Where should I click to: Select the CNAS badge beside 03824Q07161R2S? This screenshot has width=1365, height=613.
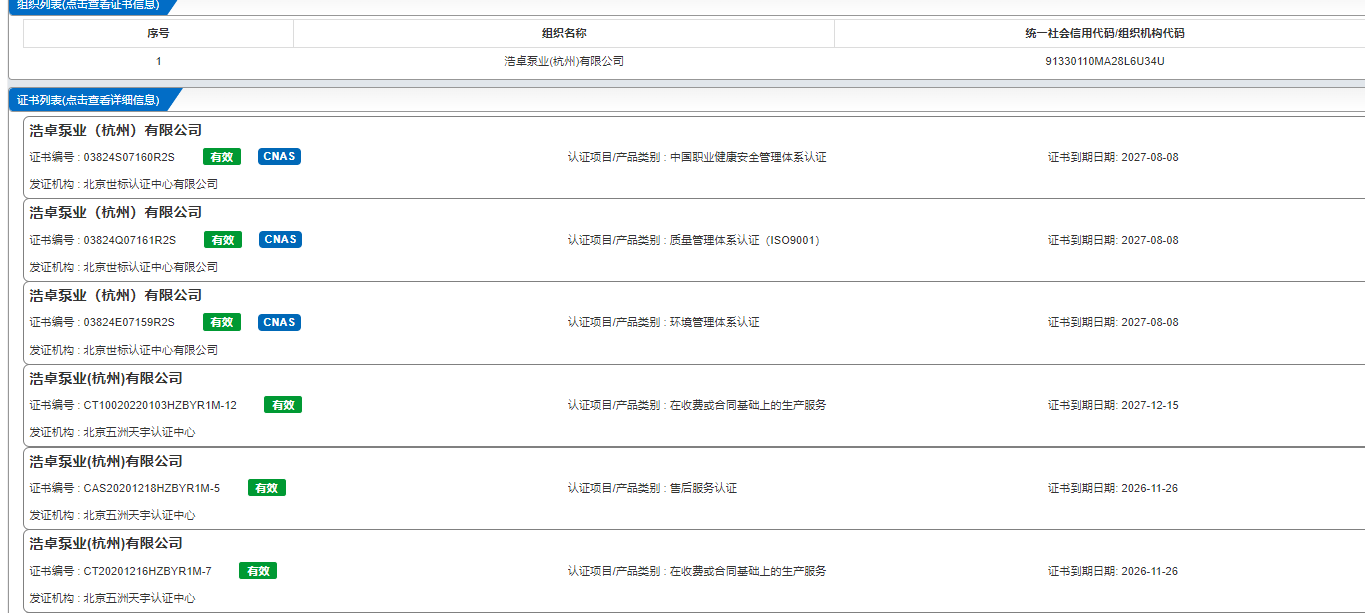coord(280,240)
